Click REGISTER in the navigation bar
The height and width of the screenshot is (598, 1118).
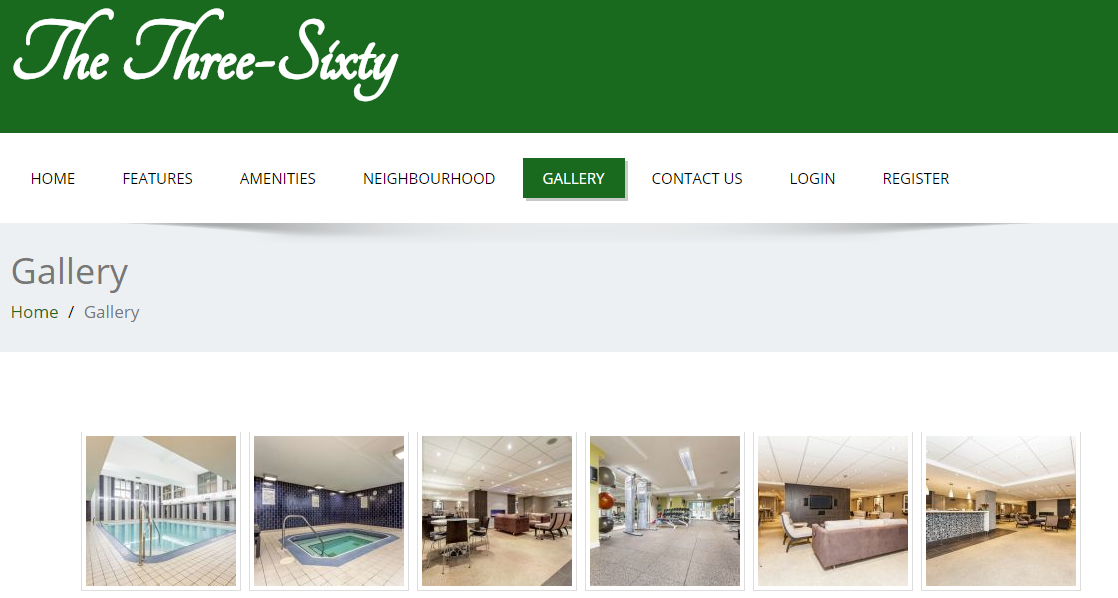(x=916, y=178)
